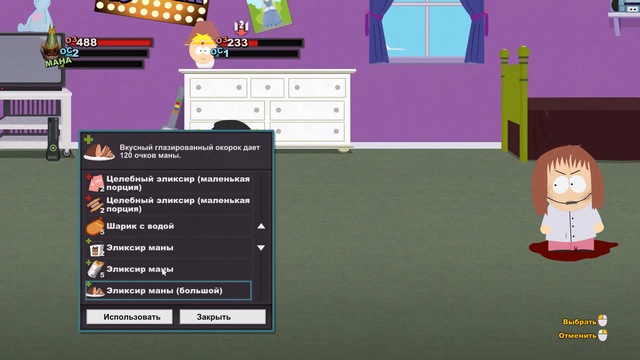The width and height of the screenshot is (640, 360).
Task: Click the glazed ham icon in list
Action: coord(95,291)
